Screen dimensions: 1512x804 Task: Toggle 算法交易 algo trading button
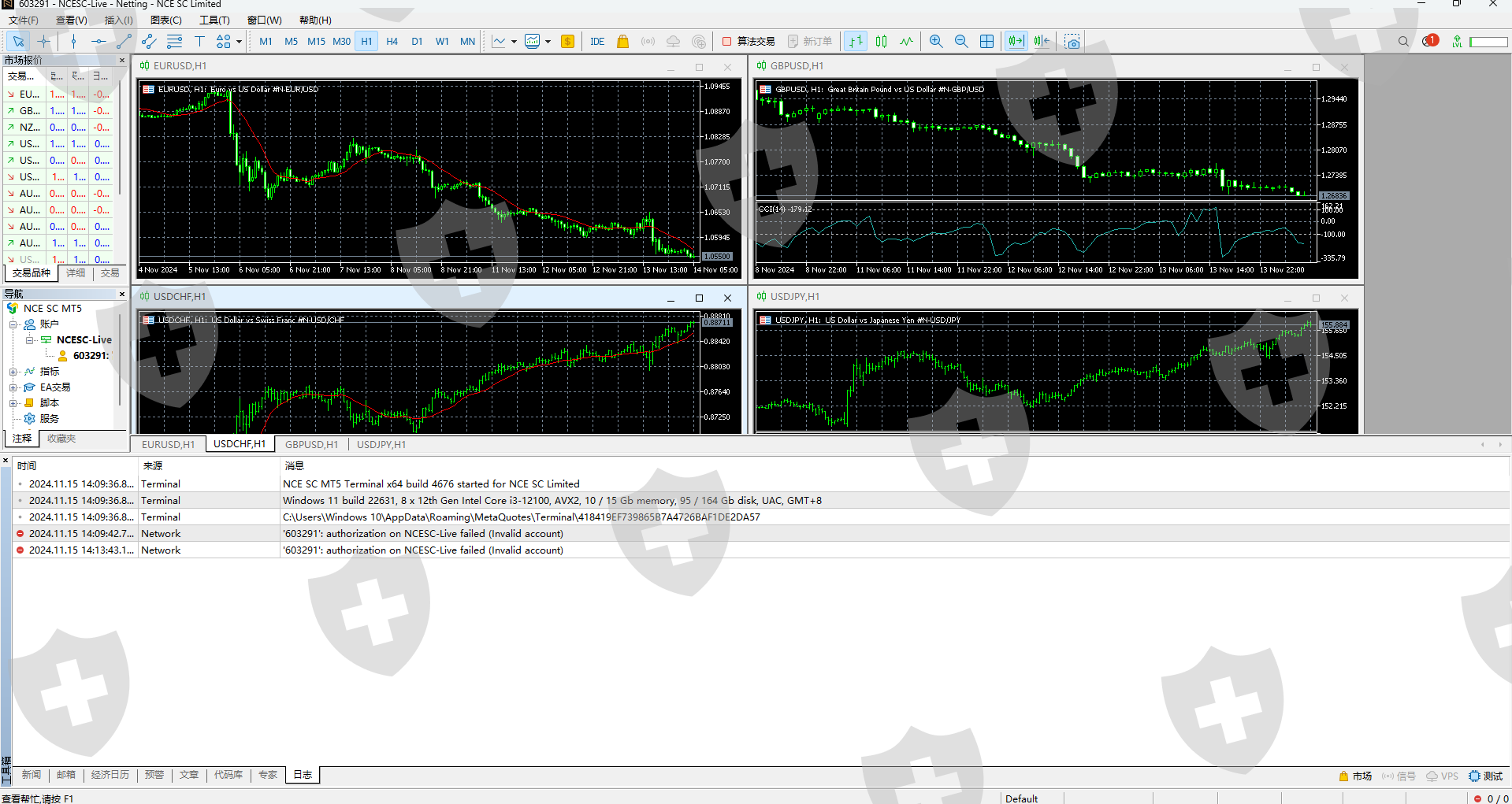coord(749,42)
